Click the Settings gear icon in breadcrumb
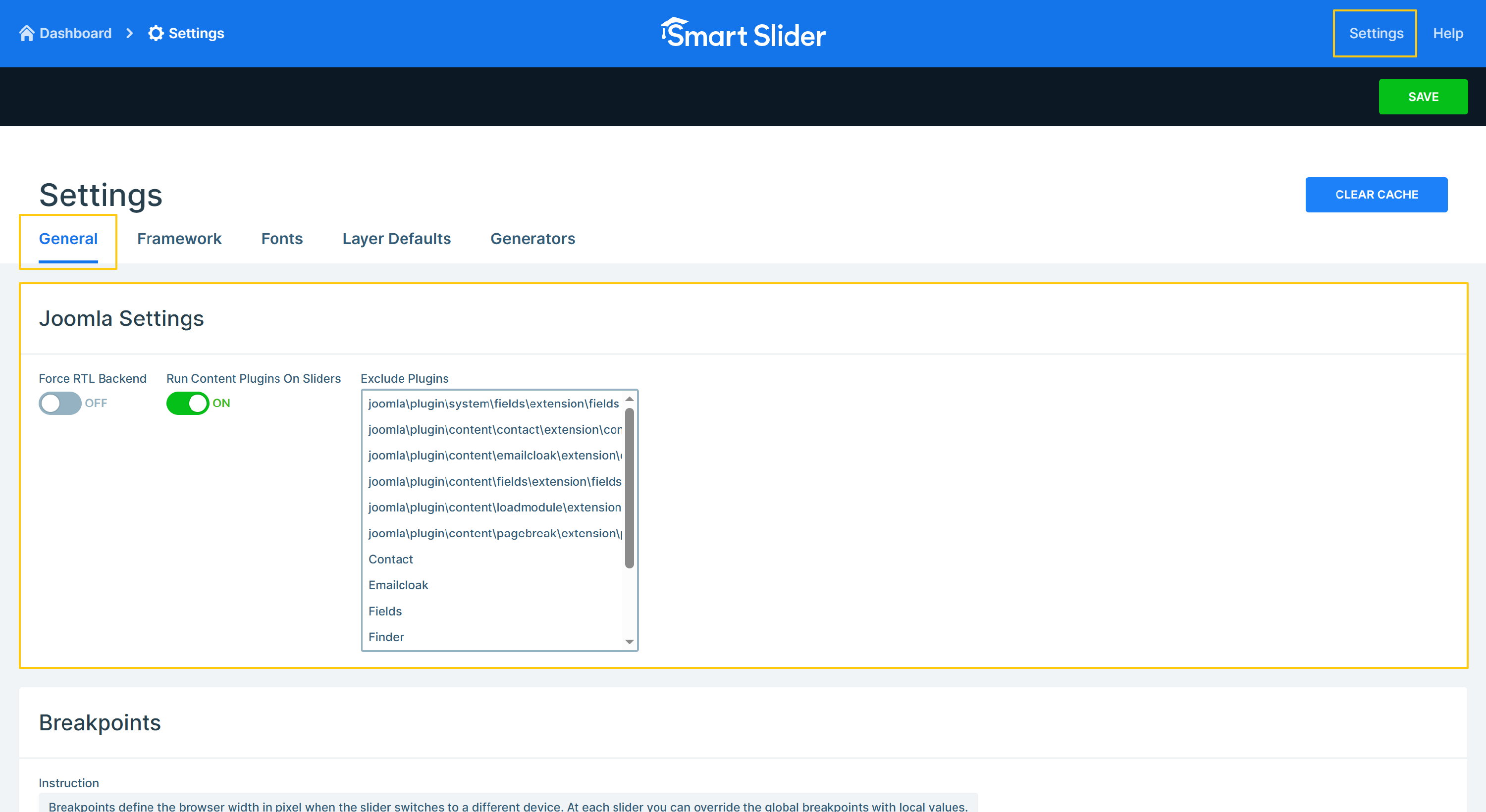Image resolution: width=1486 pixels, height=812 pixels. (x=156, y=34)
